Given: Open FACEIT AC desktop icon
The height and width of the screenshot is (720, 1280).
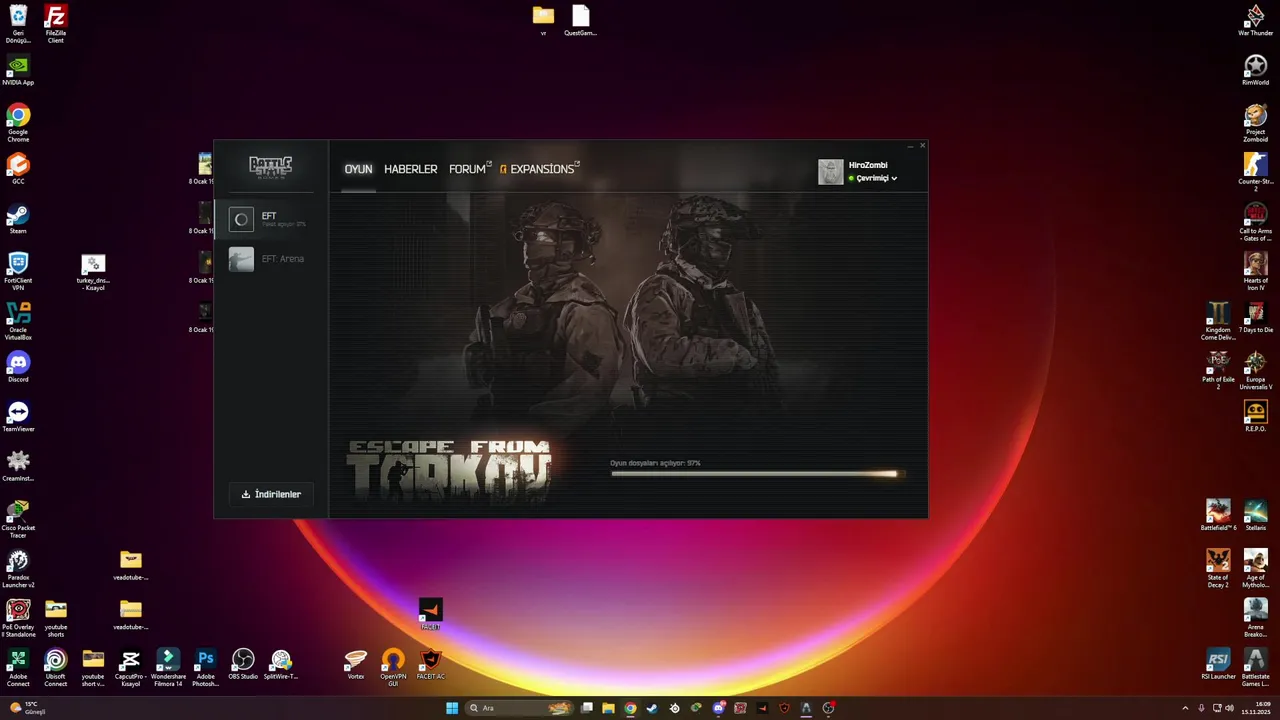Looking at the screenshot, I should pyautogui.click(x=431, y=665).
